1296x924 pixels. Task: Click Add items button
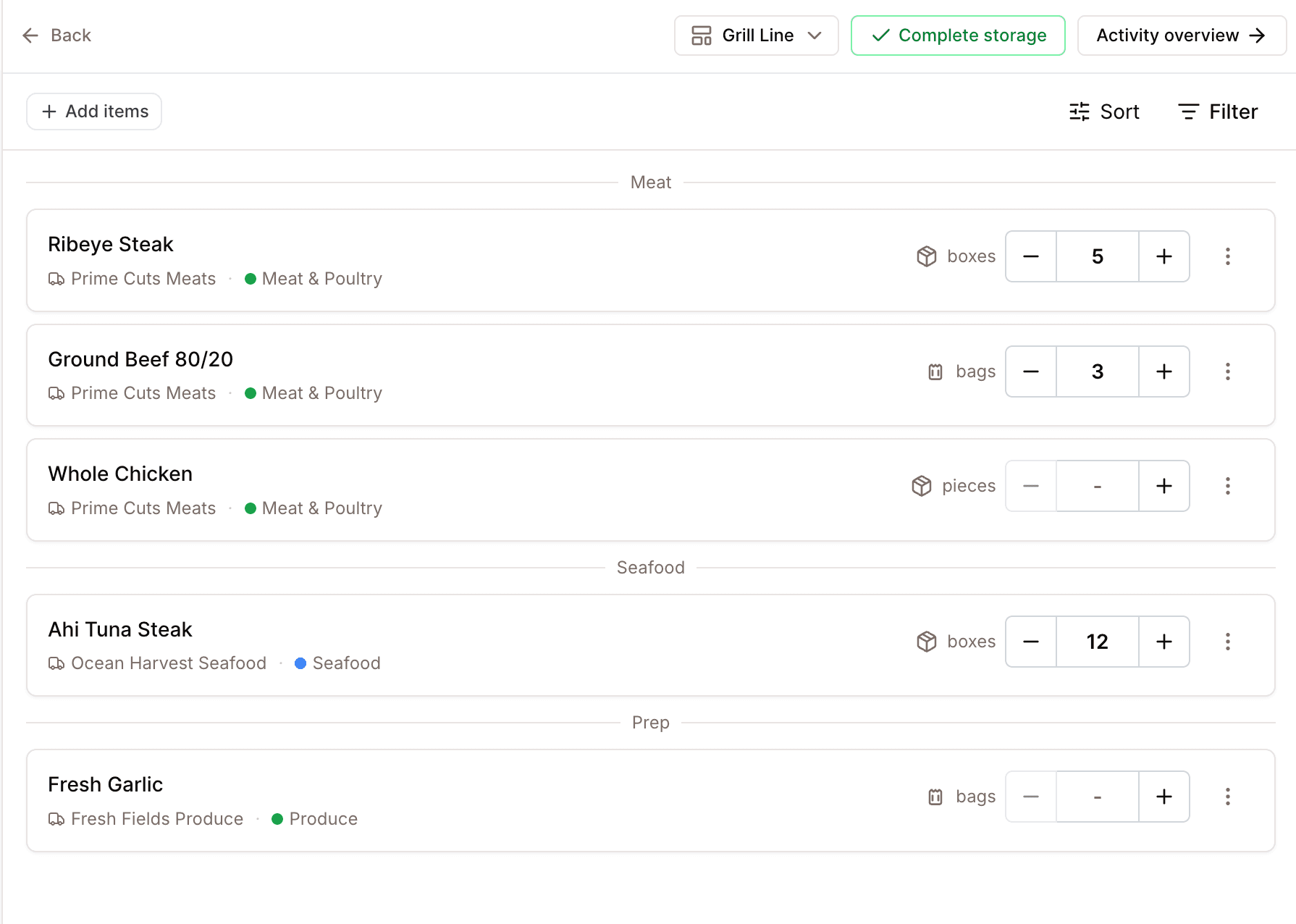tap(94, 112)
